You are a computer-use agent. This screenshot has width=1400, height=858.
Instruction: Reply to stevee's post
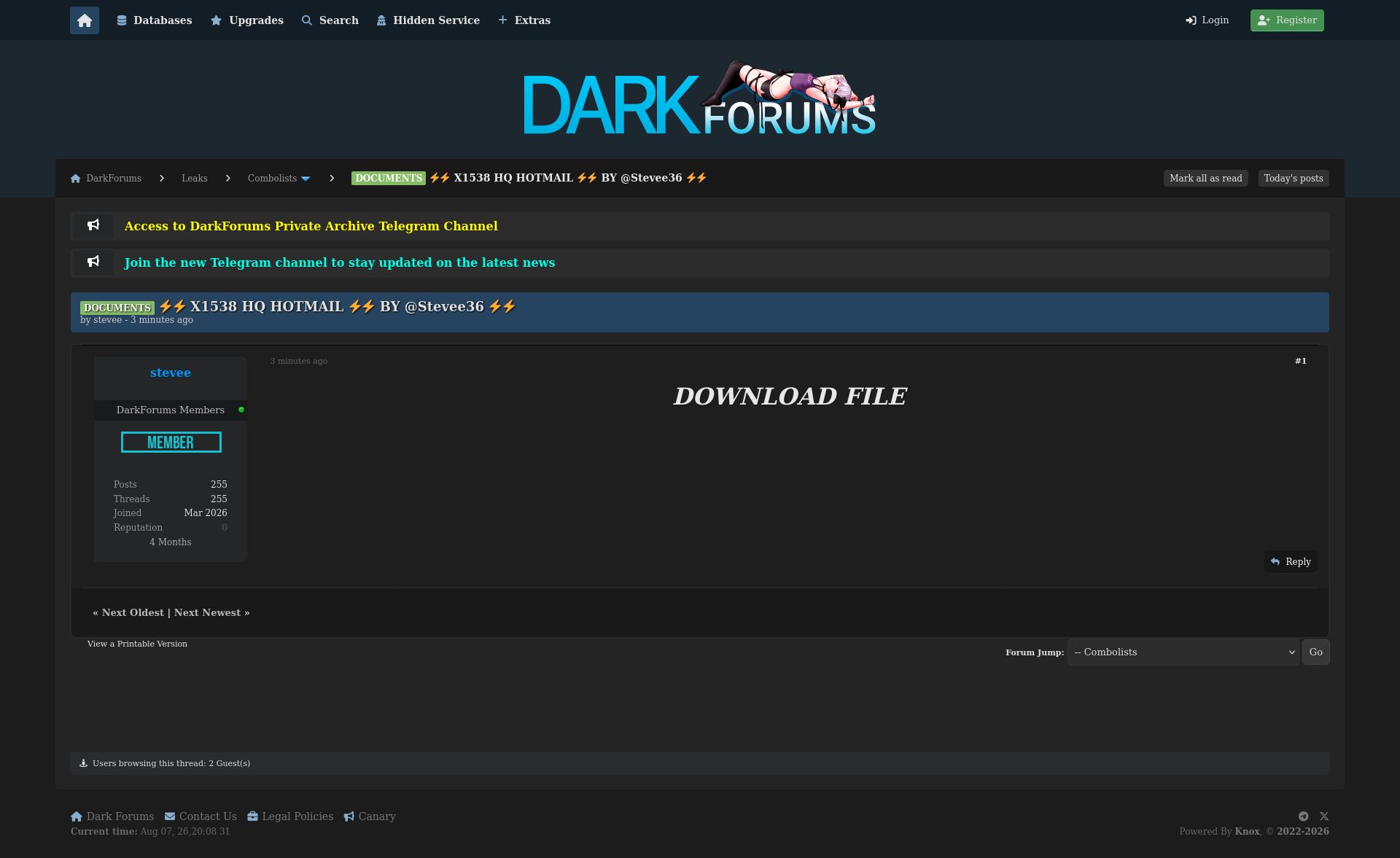[x=1291, y=561]
